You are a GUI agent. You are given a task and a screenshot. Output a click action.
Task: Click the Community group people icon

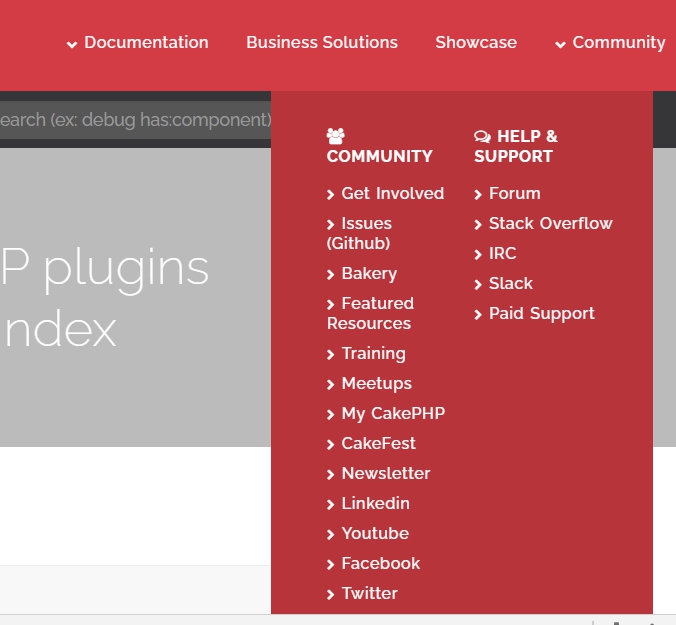pyautogui.click(x=335, y=136)
